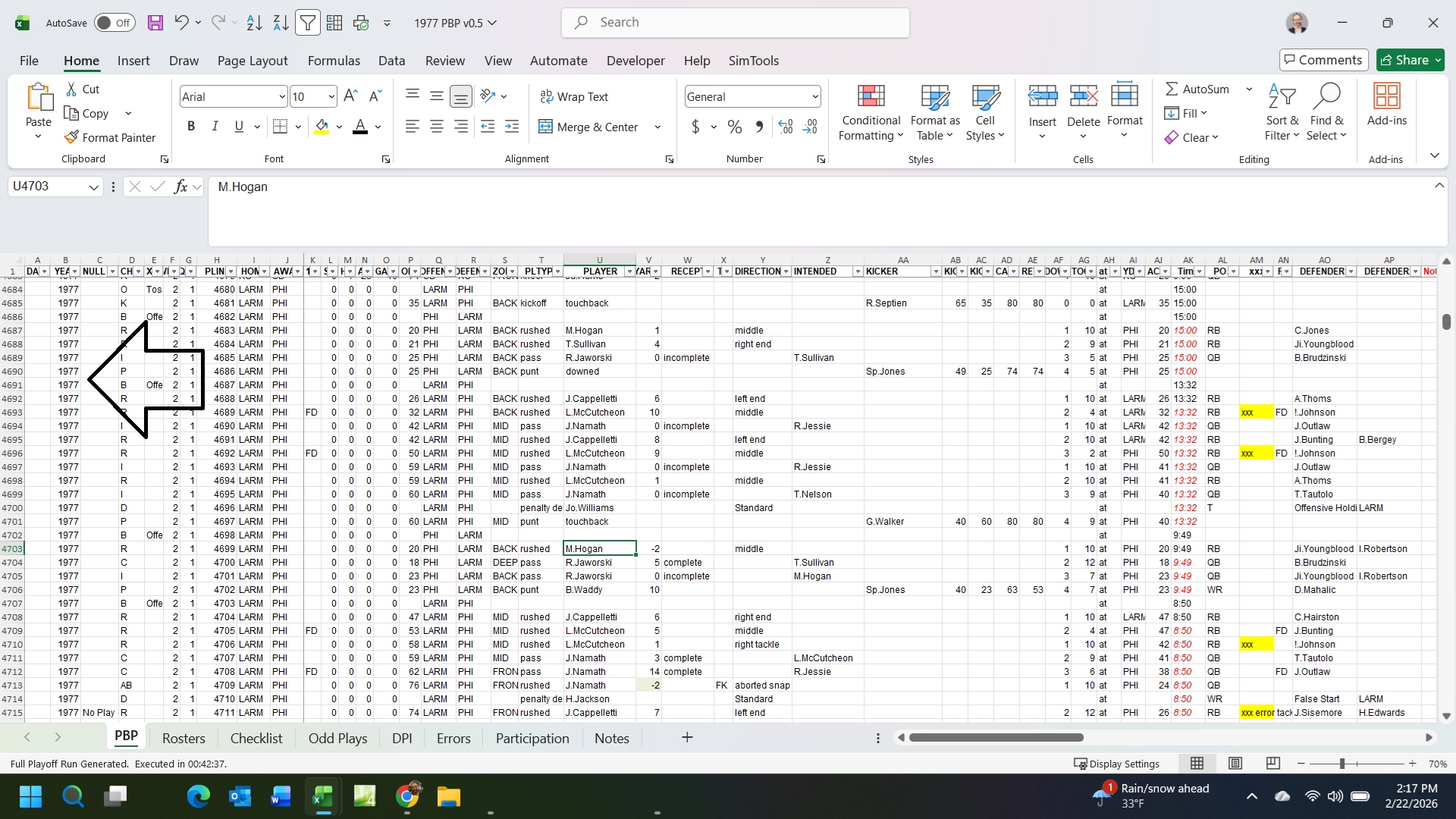Toggle Wrap Text for the selected cell
1456x819 pixels.
574,96
